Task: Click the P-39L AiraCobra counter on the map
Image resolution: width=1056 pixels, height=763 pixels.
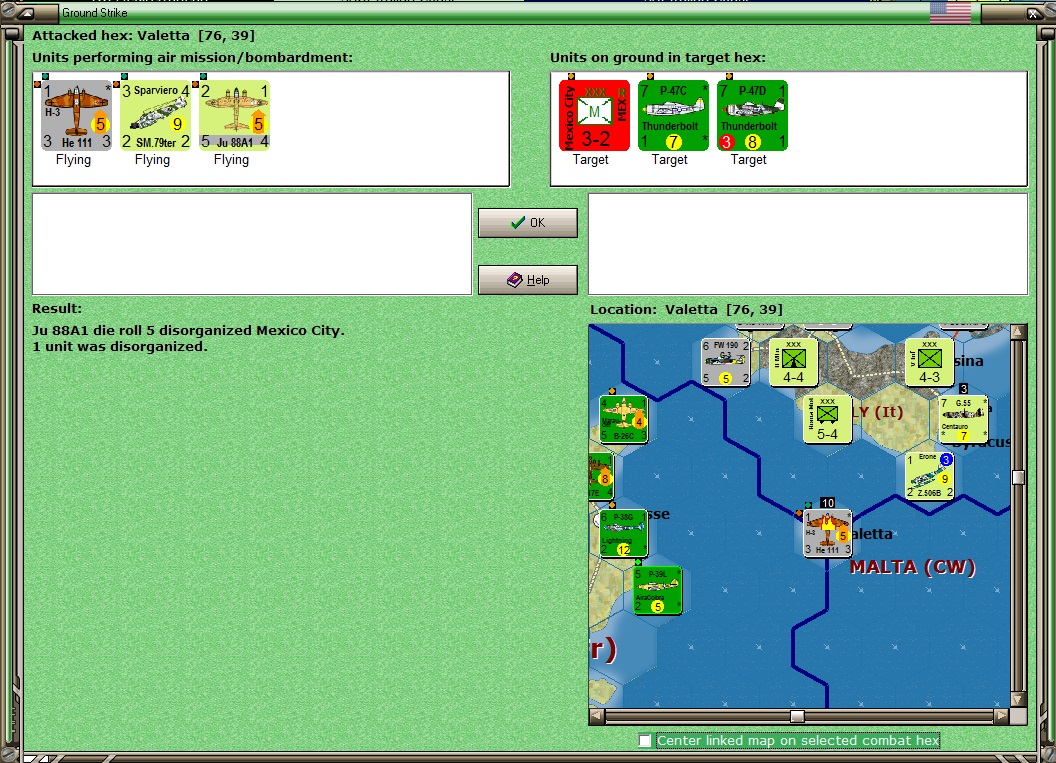Action: [x=657, y=591]
